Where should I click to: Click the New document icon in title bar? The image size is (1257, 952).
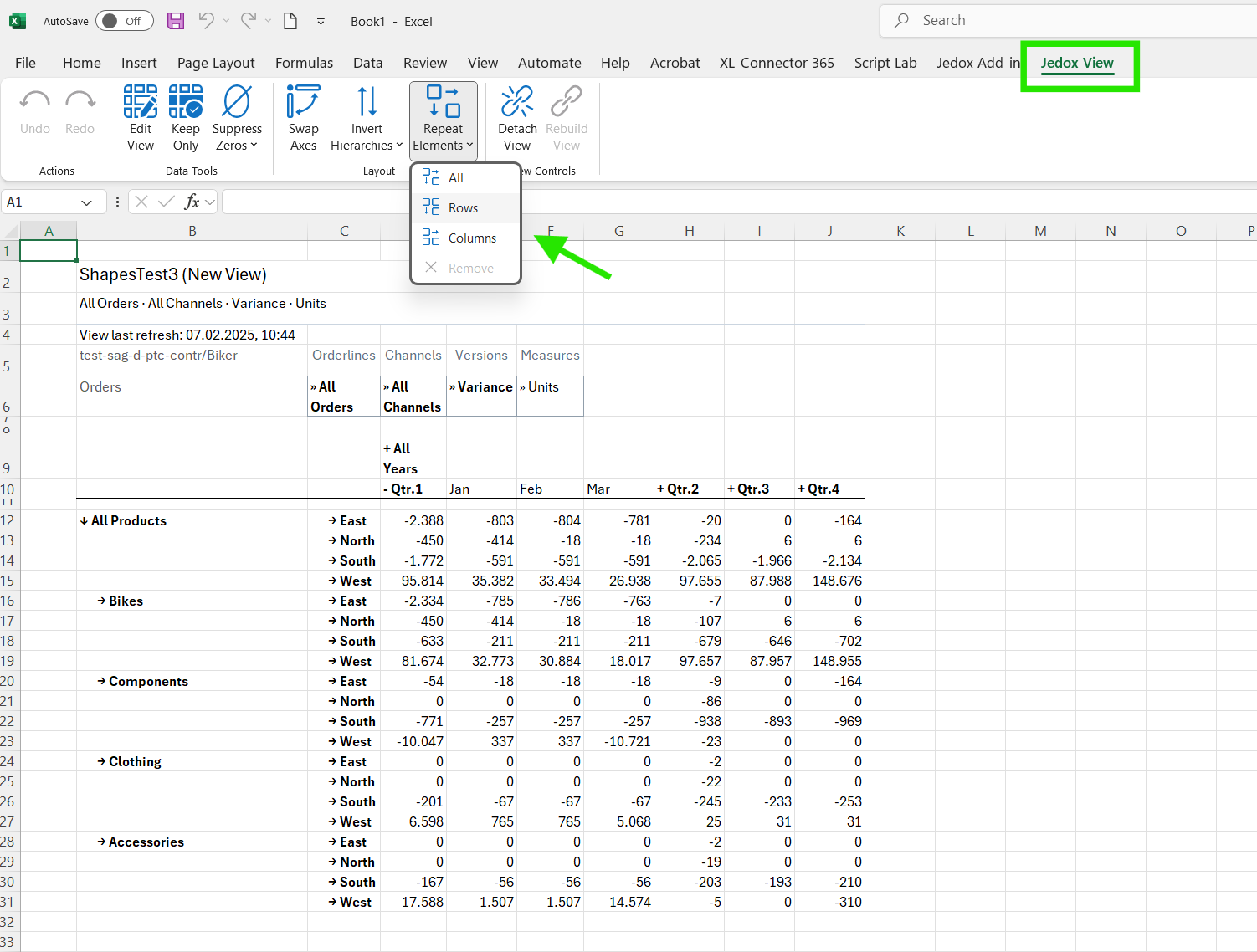pyautogui.click(x=290, y=21)
